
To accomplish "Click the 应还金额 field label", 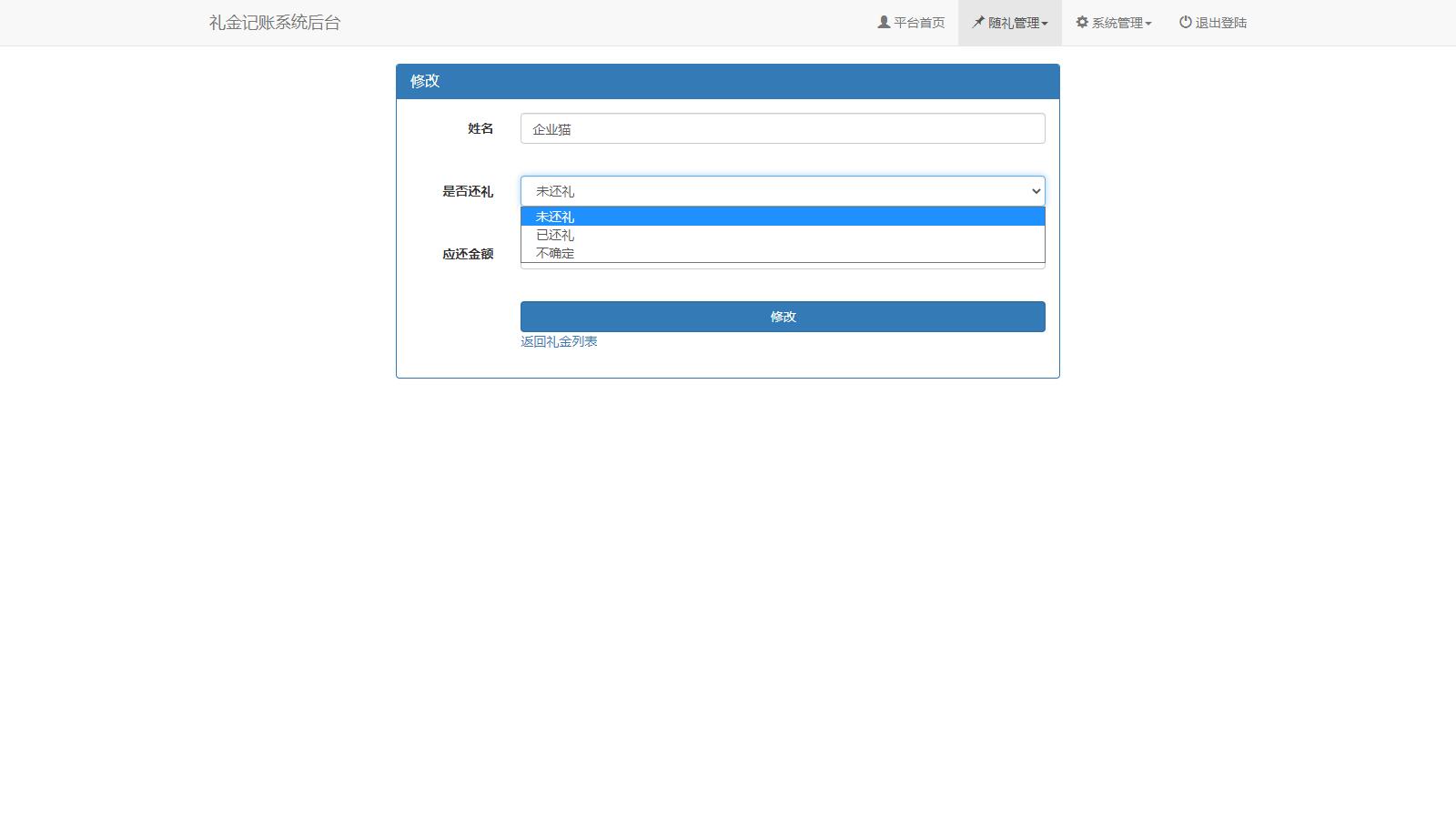I will click(468, 254).
